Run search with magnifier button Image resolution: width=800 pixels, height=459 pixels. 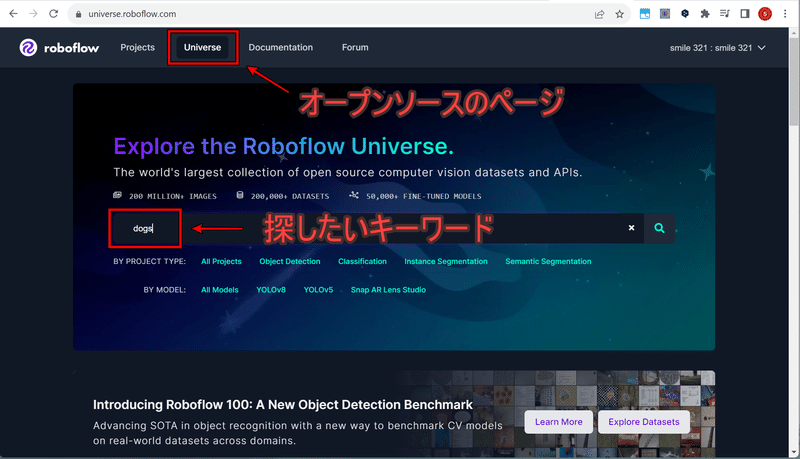[659, 228]
